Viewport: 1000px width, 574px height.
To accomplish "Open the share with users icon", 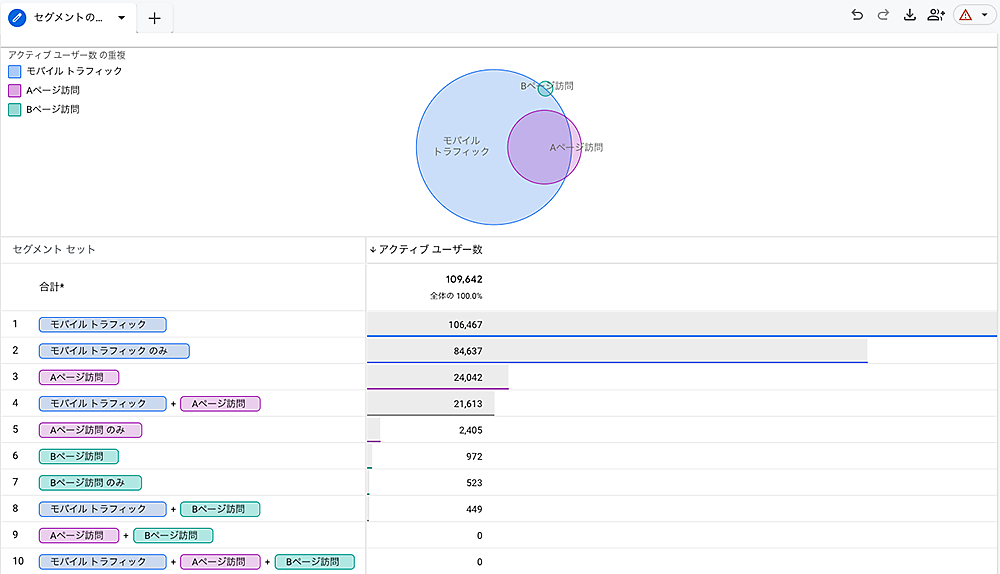I will coord(936,15).
